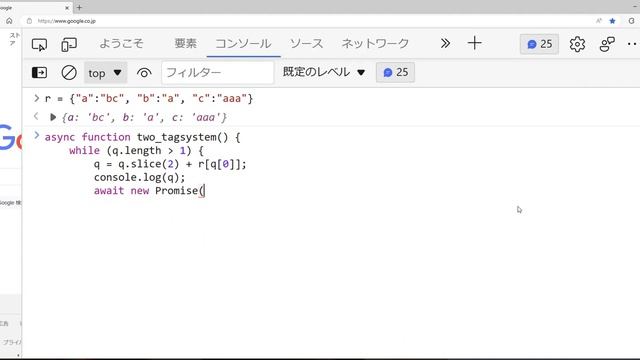Image resolution: width=640 pixels, height=360 pixels.
Task: Open the top context dropdown
Action: [x=105, y=73]
